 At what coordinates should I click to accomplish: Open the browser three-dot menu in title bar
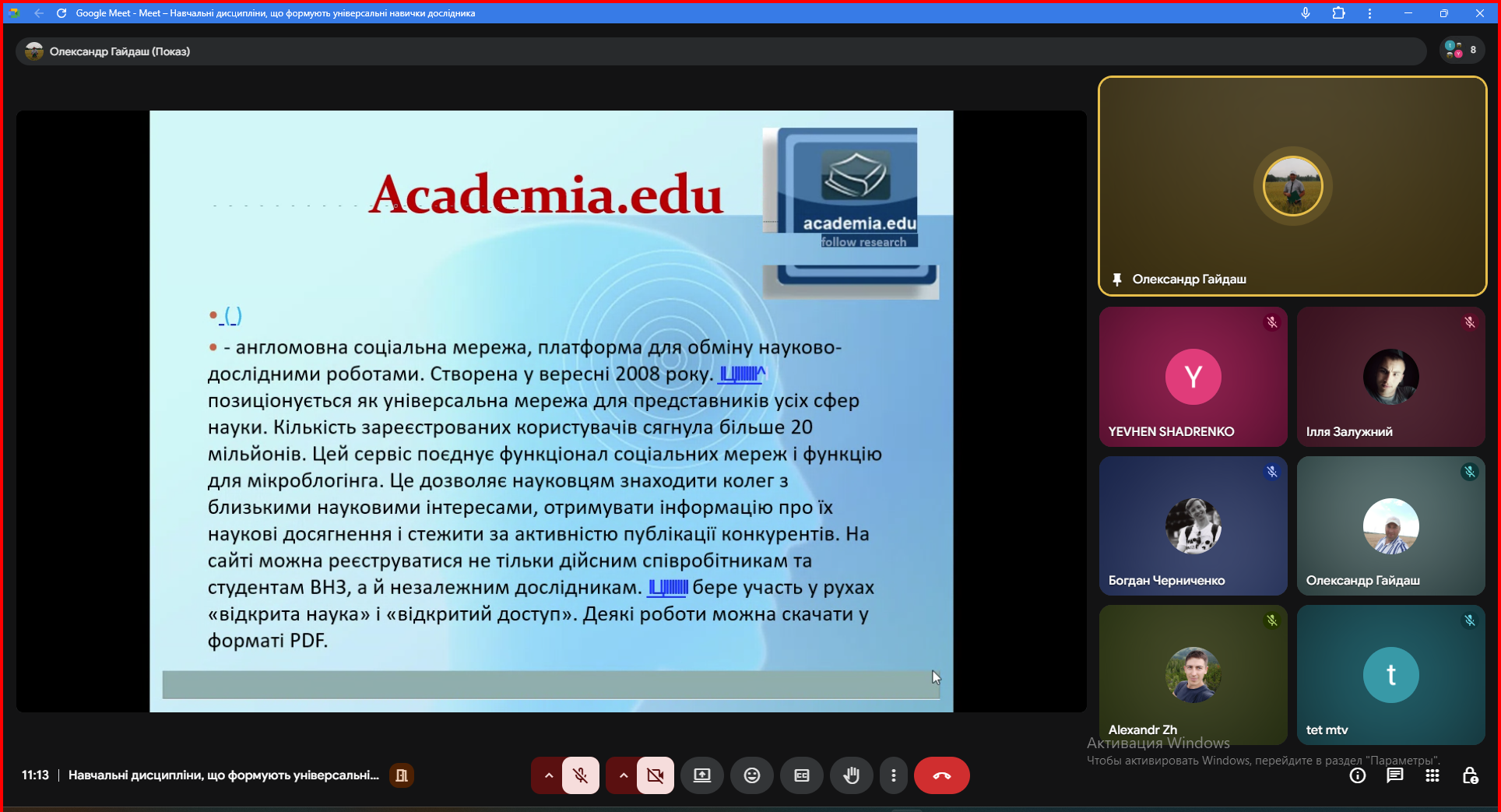tap(1370, 13)
